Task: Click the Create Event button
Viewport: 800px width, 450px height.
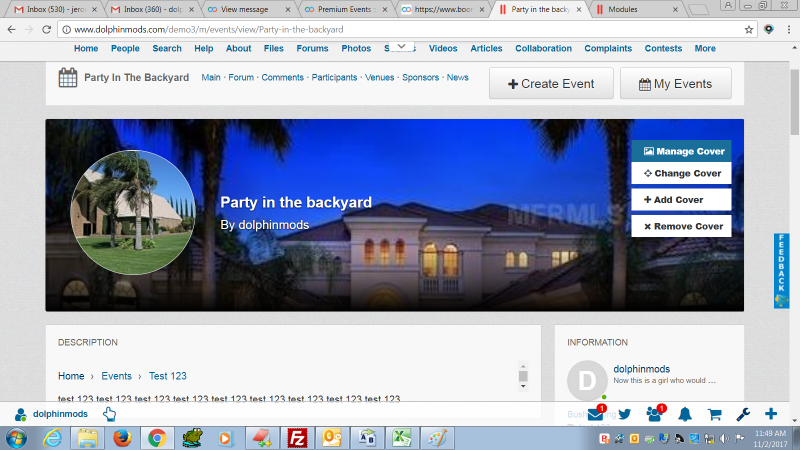Action: 551,83
